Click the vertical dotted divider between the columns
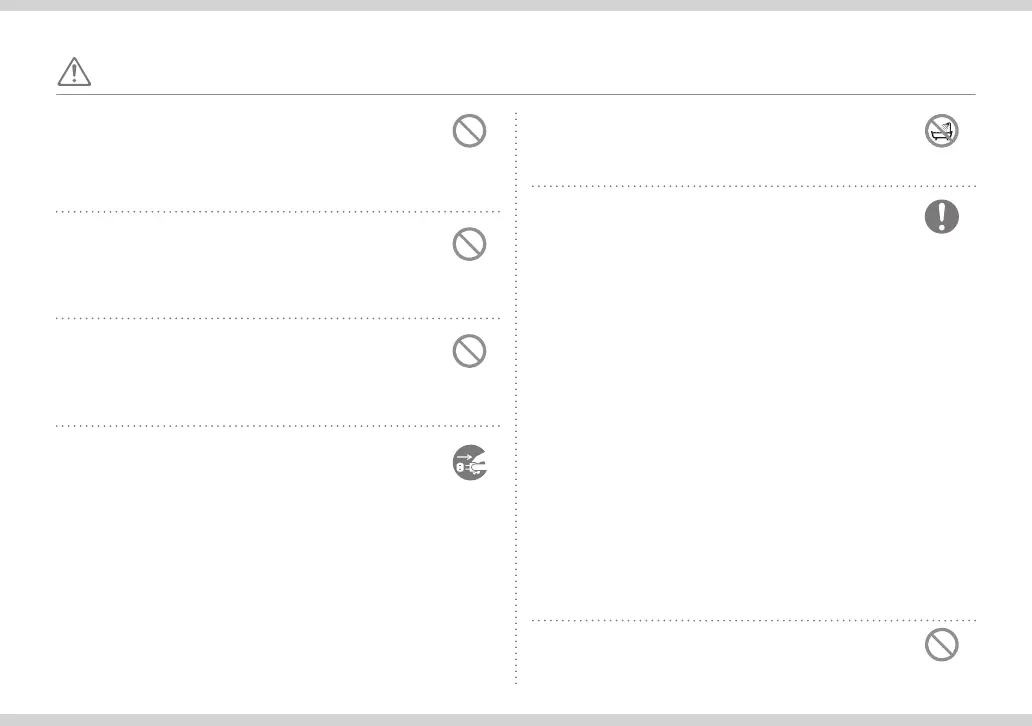Screen dimensions: 1032x726 (x=516, y=400)
